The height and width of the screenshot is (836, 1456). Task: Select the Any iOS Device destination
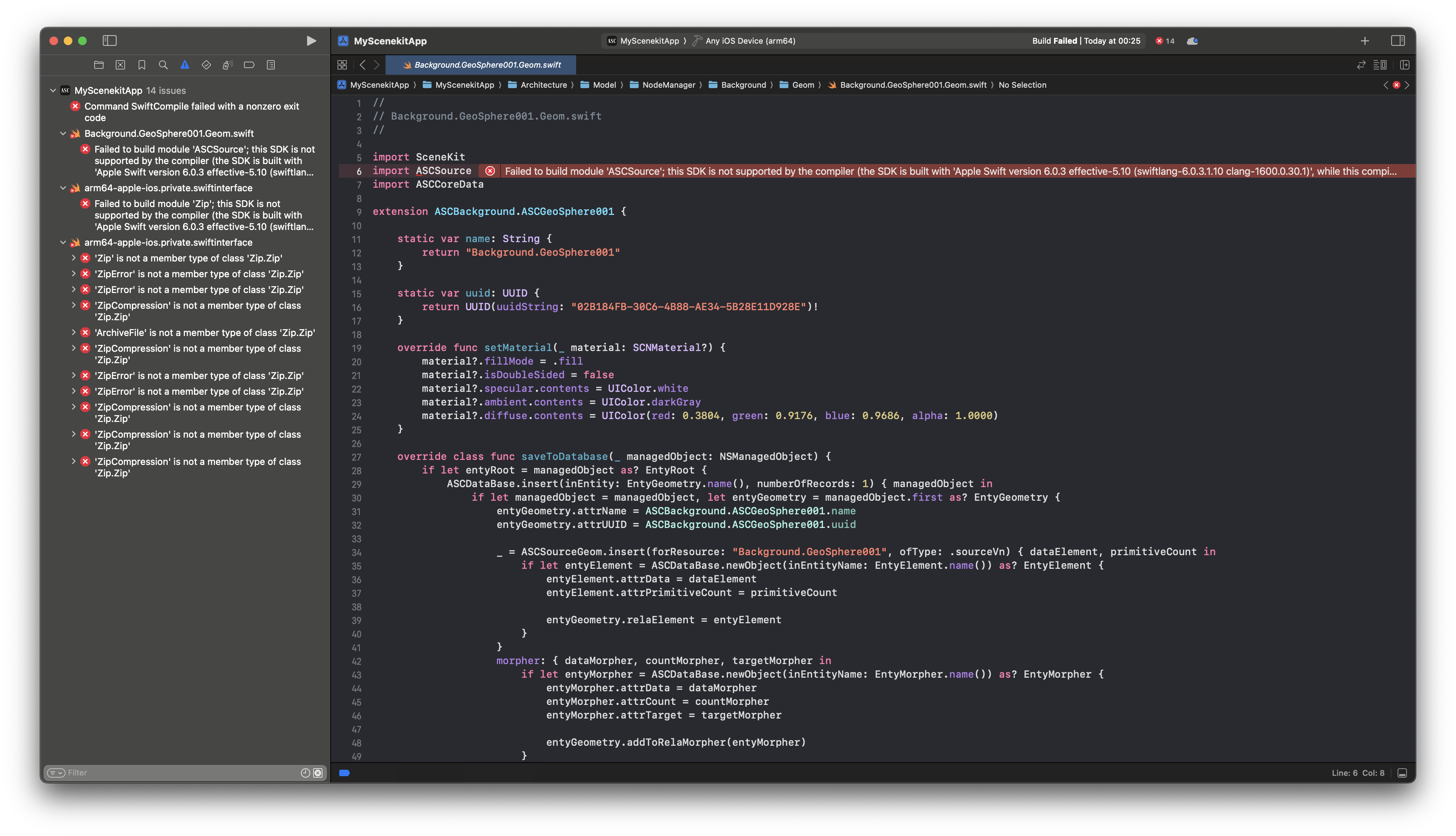[750, 41]
